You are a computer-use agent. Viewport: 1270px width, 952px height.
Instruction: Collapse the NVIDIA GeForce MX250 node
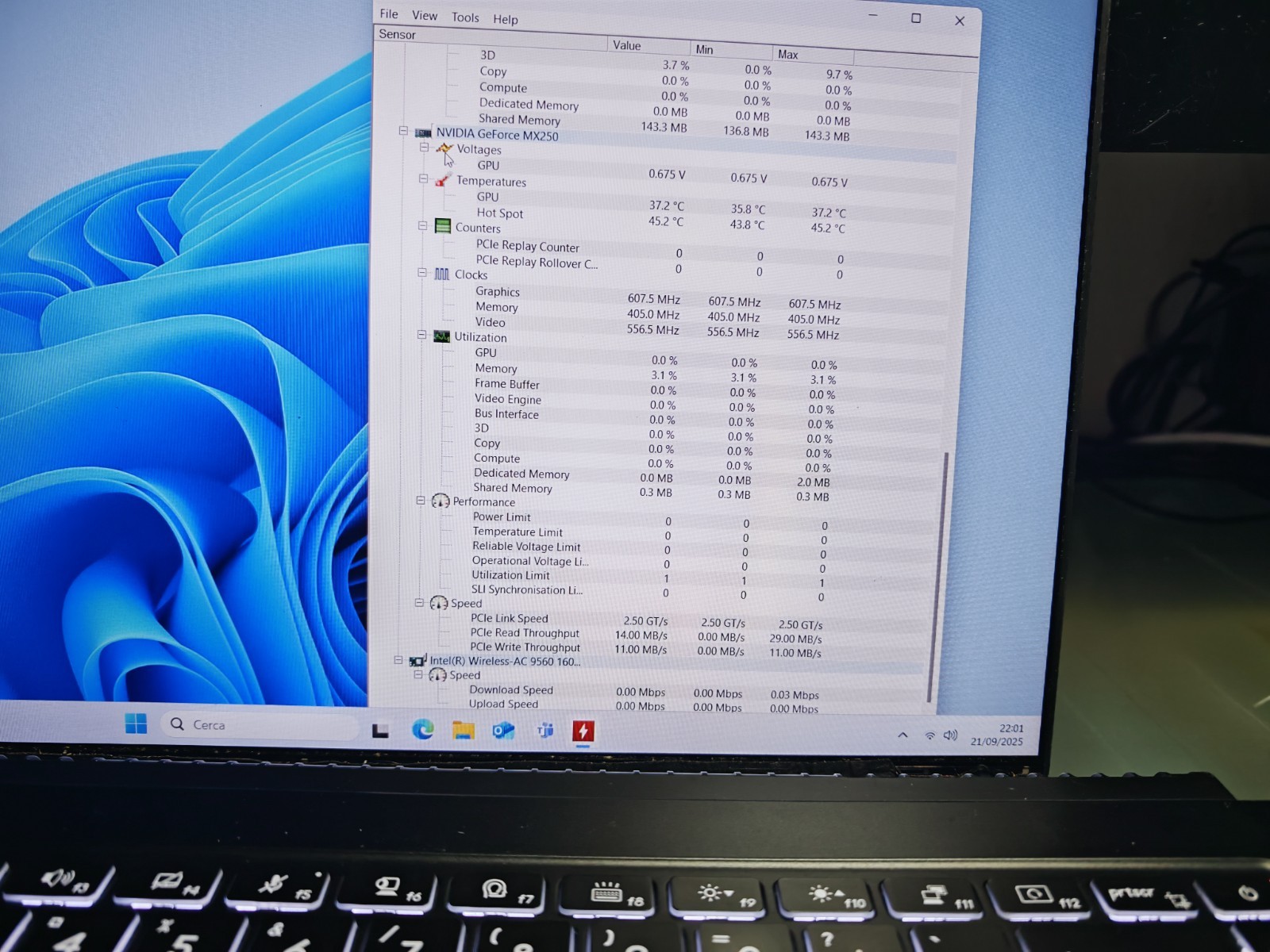(x=403, y=131)
